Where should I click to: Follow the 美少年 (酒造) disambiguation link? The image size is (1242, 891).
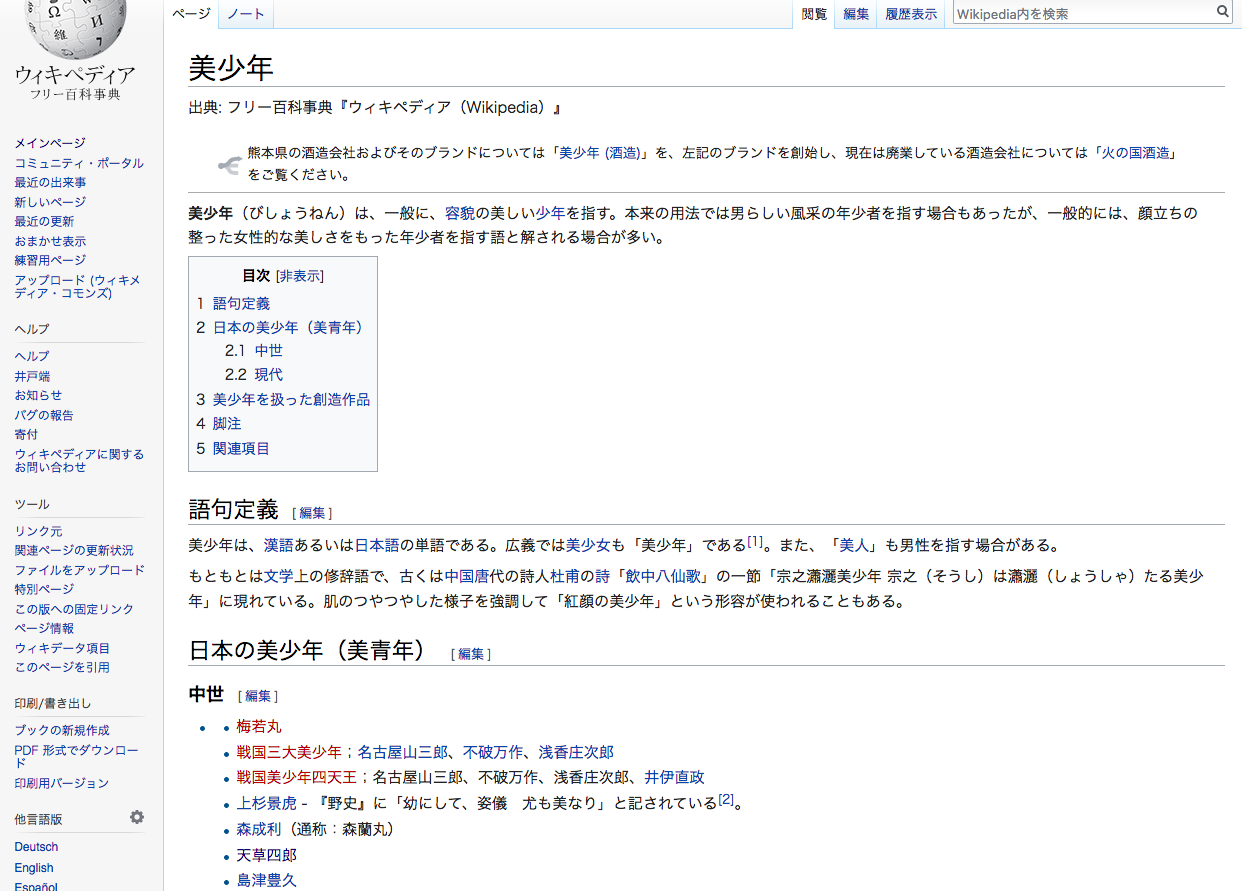coord(599,153)
